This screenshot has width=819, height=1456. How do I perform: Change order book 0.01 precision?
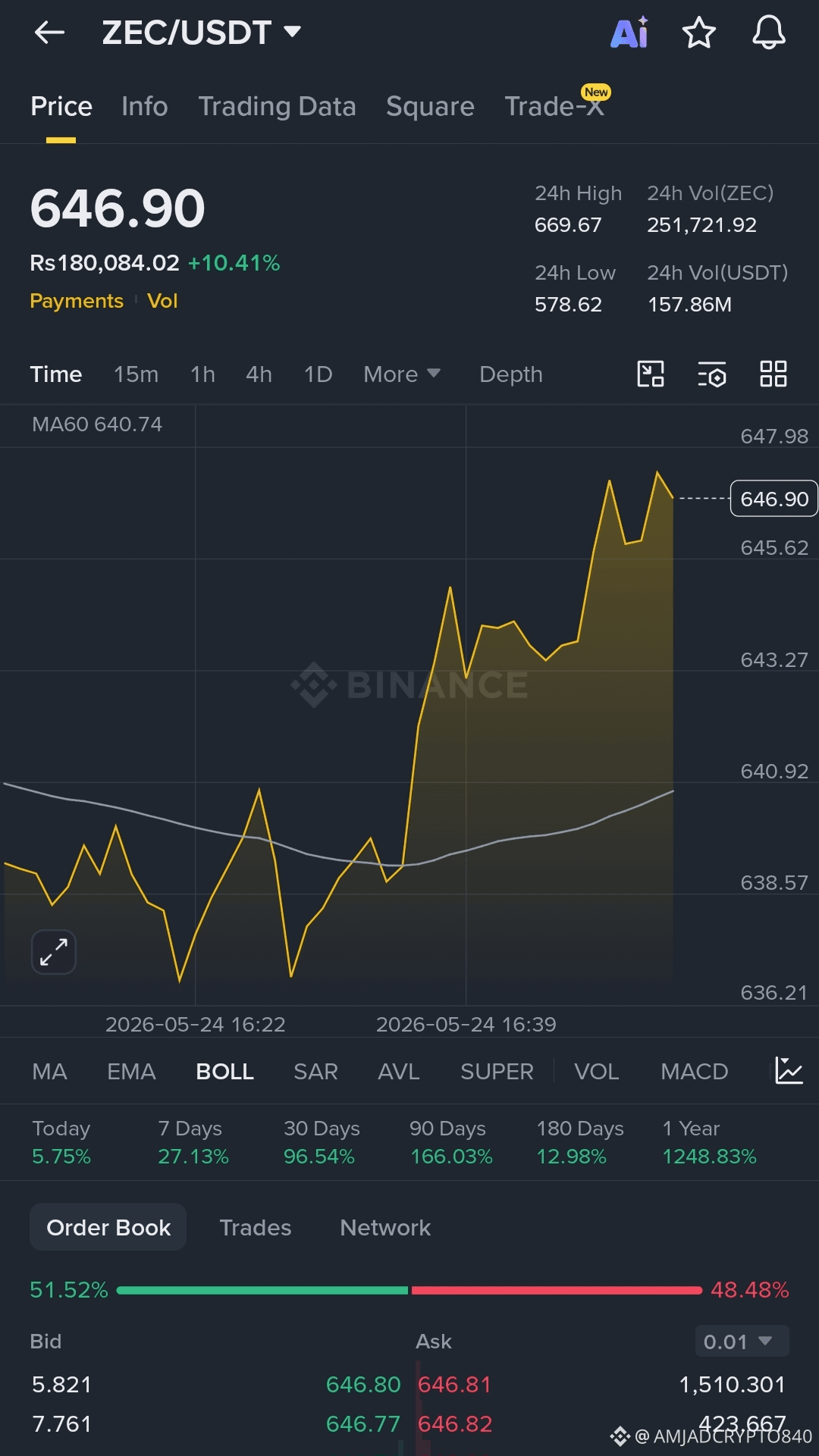pos(742,1341)
